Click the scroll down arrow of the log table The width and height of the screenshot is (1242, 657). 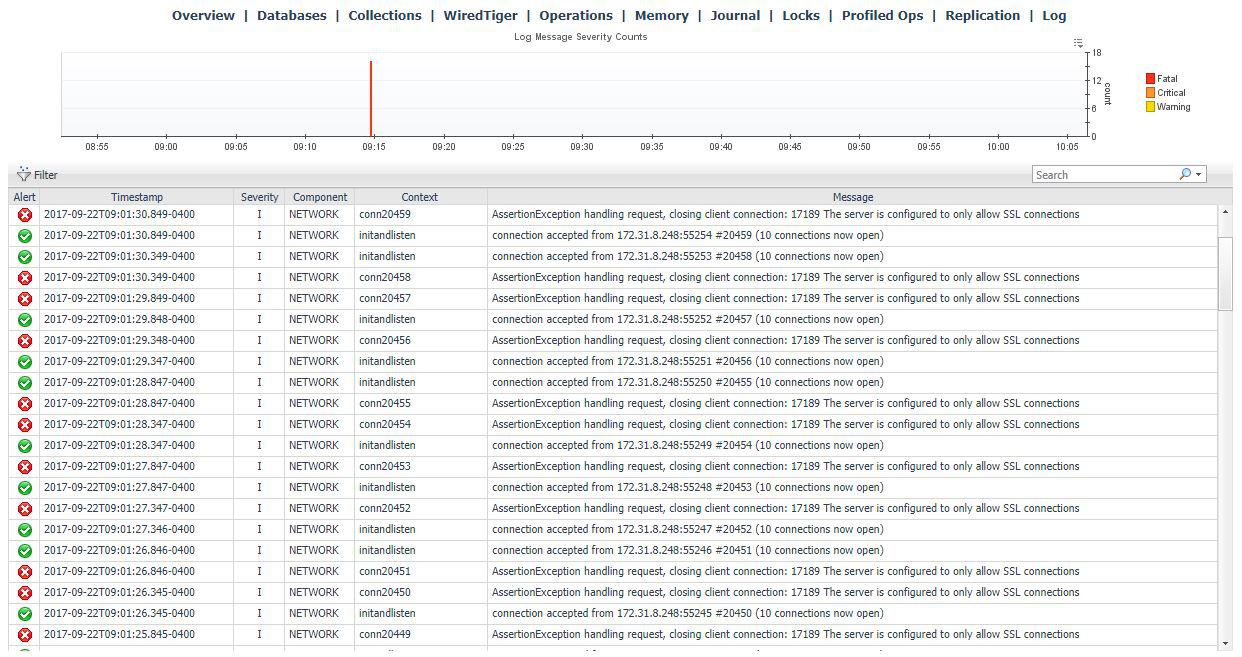point(1226,643)
